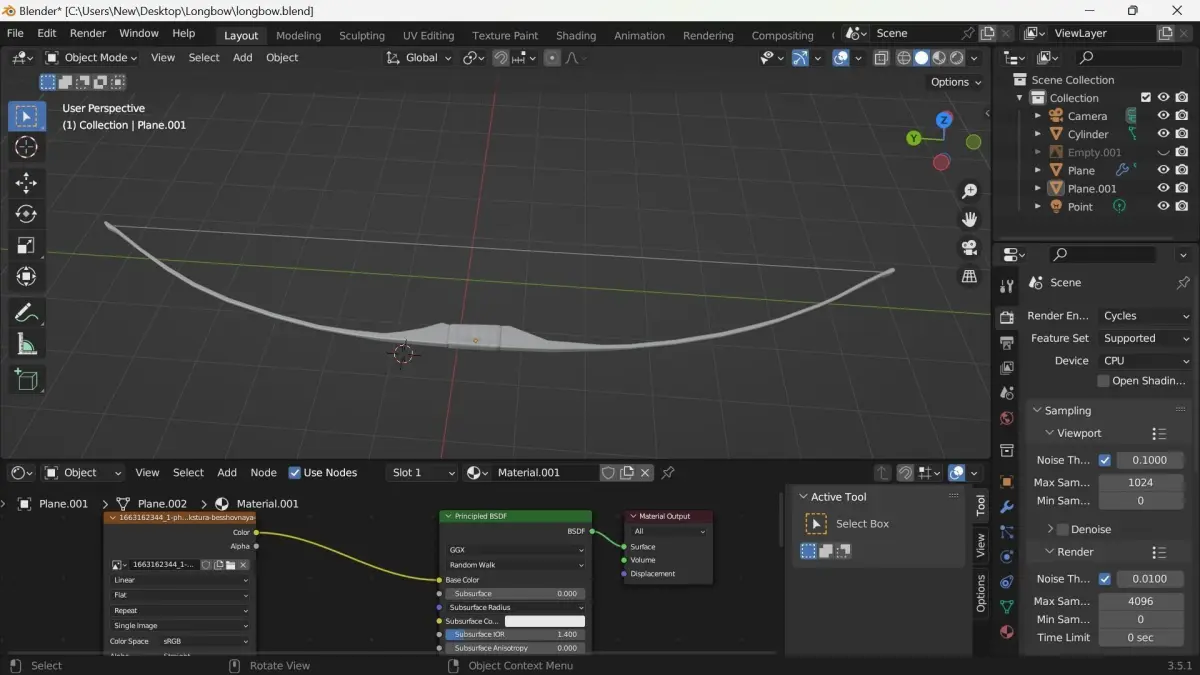Expand the Cylinder item in outliner
1200x675 pixels.
click(x=1037, y=134)
